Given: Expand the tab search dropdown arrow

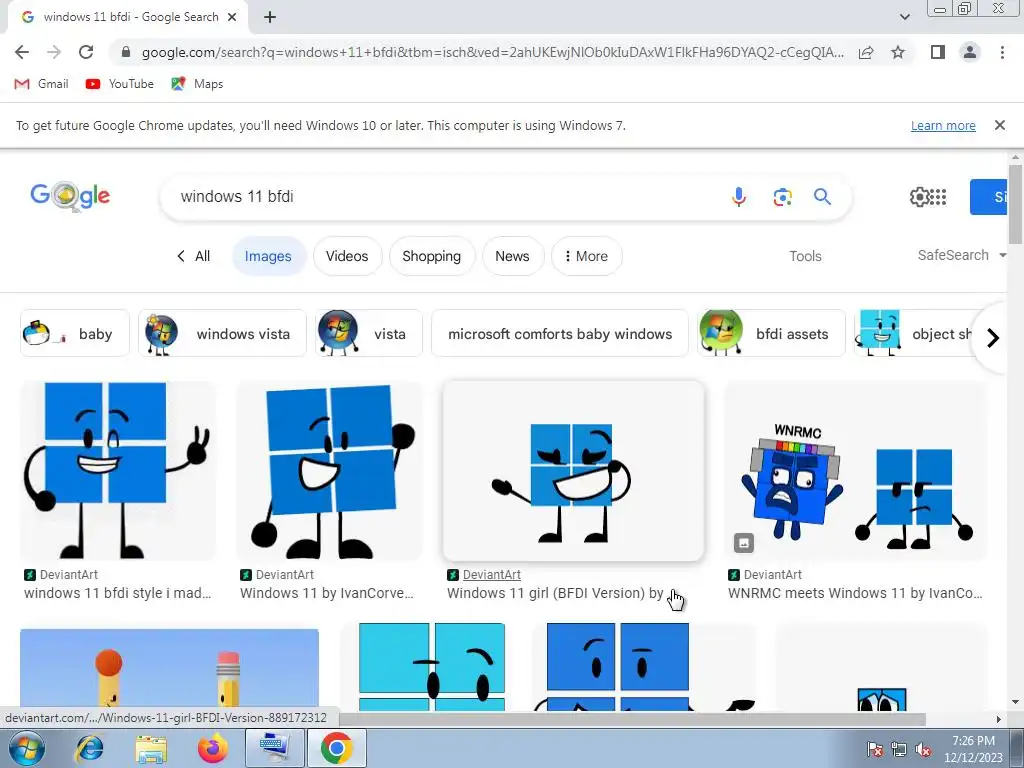Looking at the screenshot, I should pos(904,17).
